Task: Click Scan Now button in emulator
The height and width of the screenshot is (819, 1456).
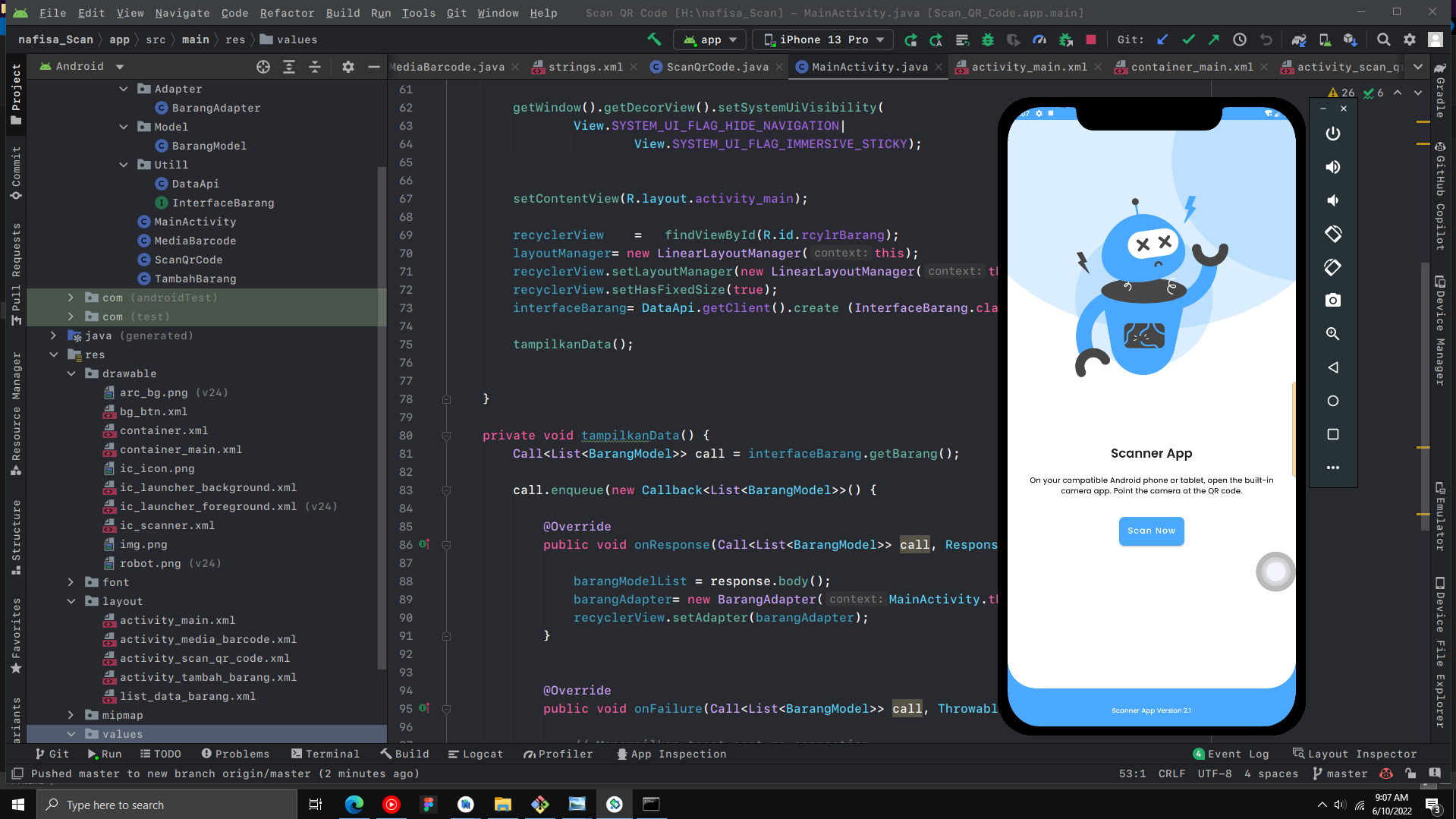Action: (x=1151, y=531)
